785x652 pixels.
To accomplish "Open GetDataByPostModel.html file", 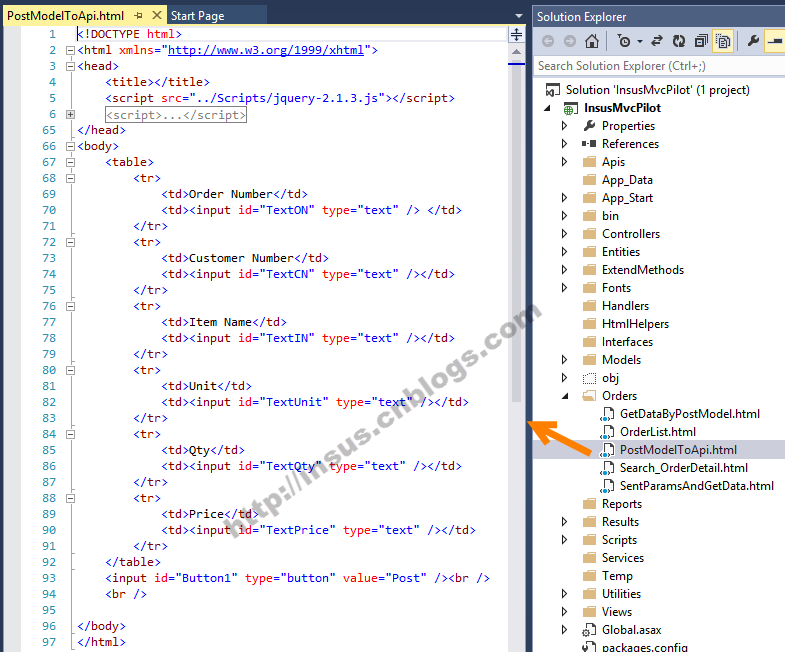I will coord(690,414).
